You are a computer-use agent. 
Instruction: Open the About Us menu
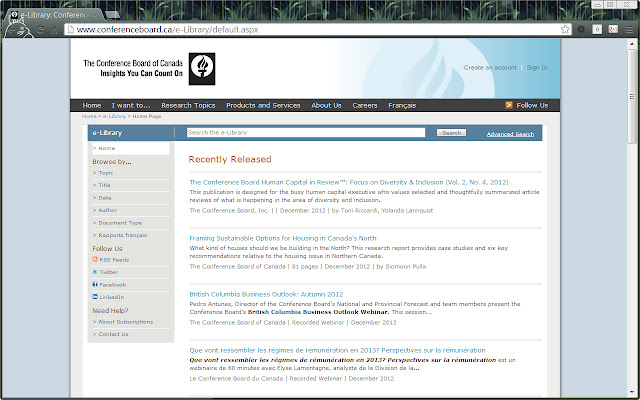coord(326,105)
